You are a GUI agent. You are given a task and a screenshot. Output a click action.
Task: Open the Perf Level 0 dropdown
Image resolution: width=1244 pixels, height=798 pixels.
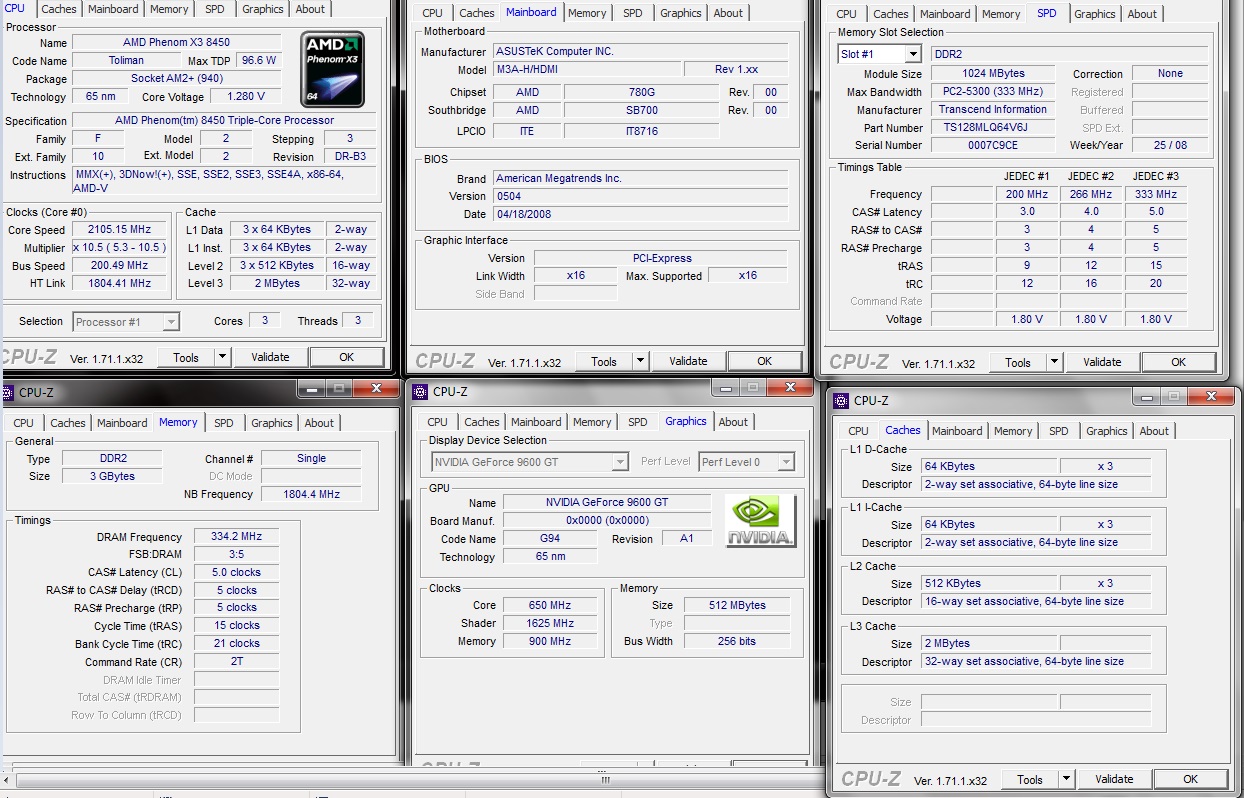click(786, 462)
